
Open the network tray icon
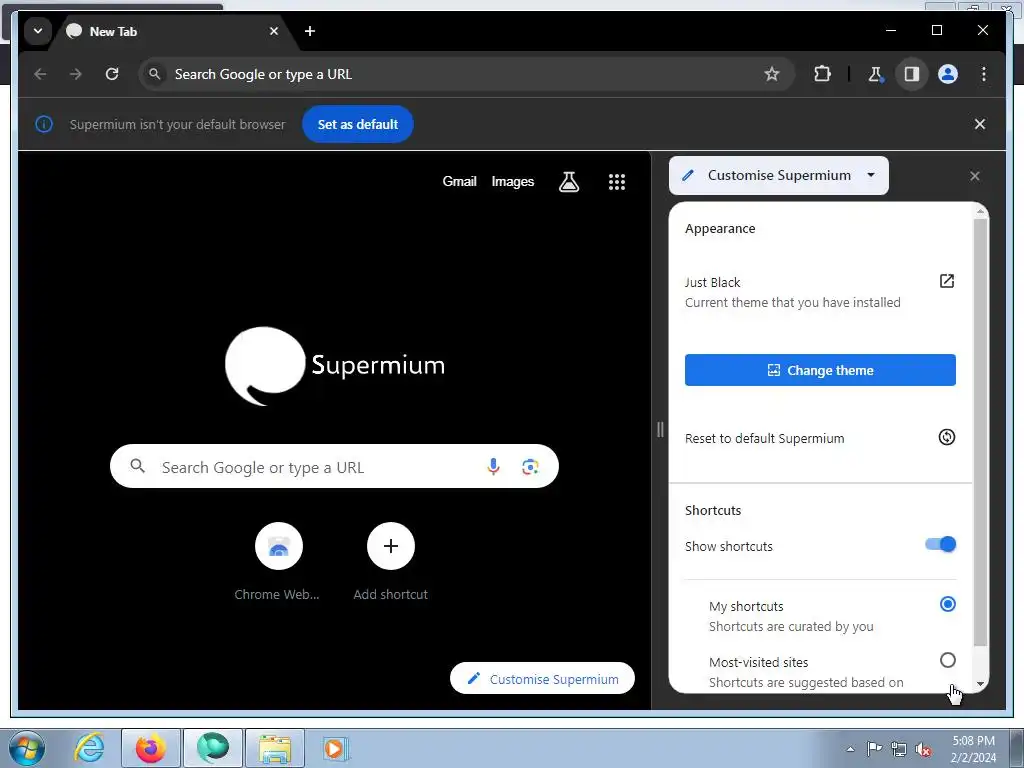[899, 749]
